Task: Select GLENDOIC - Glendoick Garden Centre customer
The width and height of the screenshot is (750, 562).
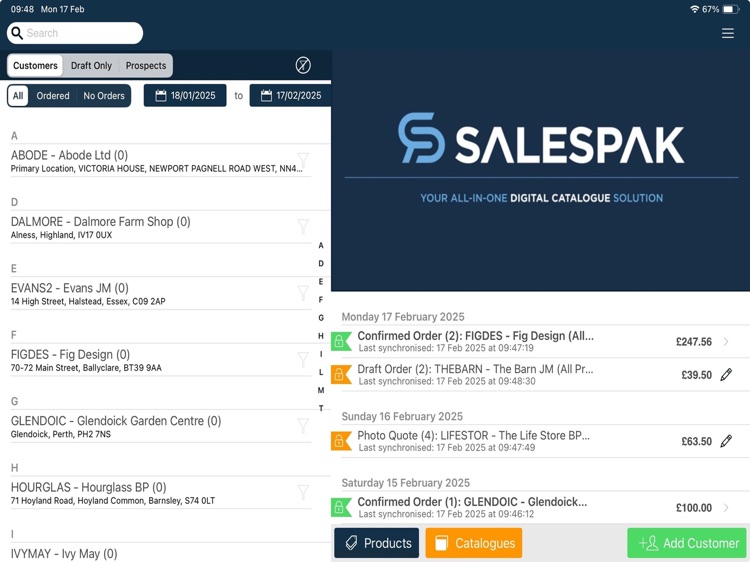Action: pyautogui.click(x=161, y=427)
